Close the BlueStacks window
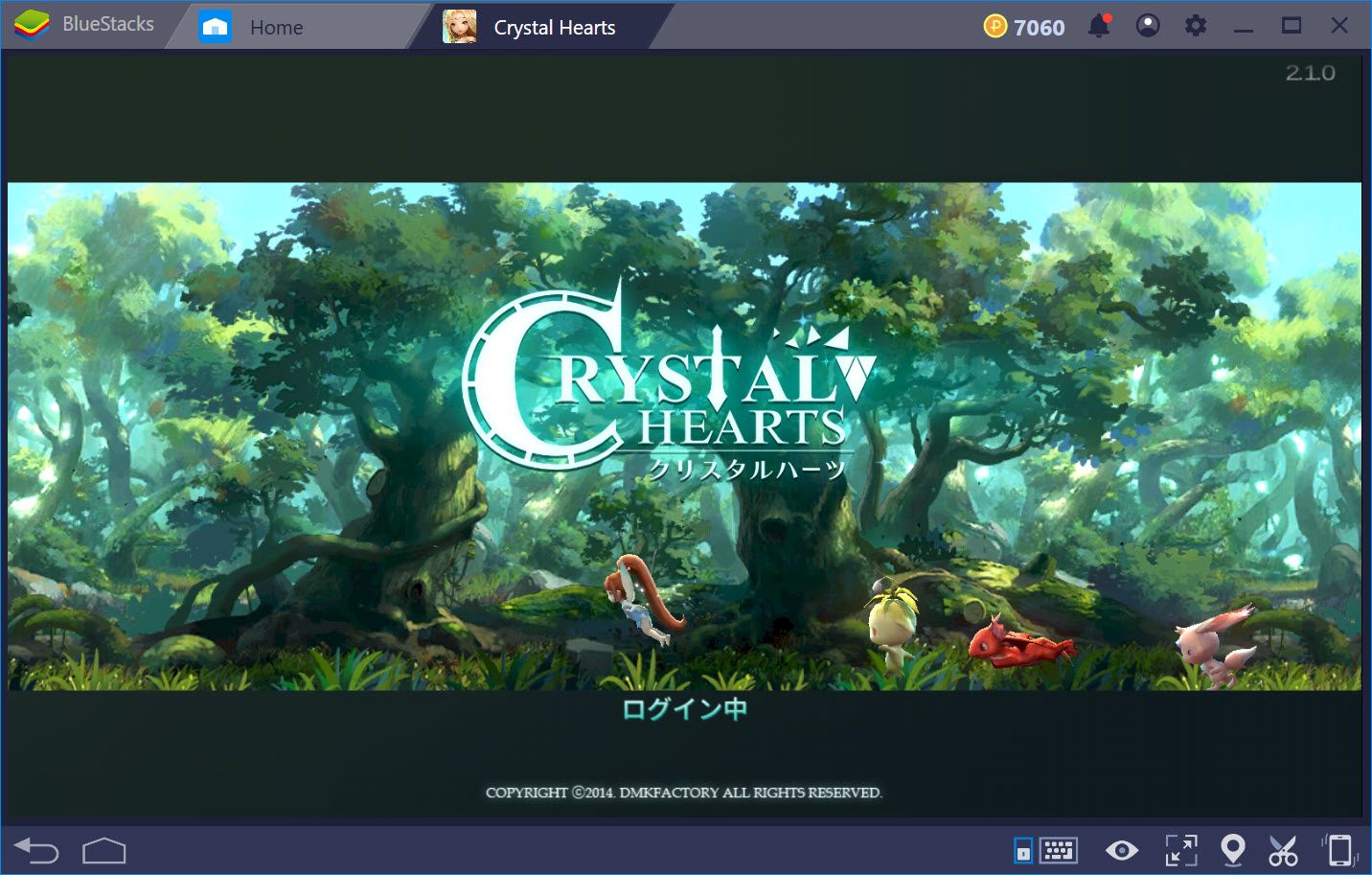 [1339, 26]
